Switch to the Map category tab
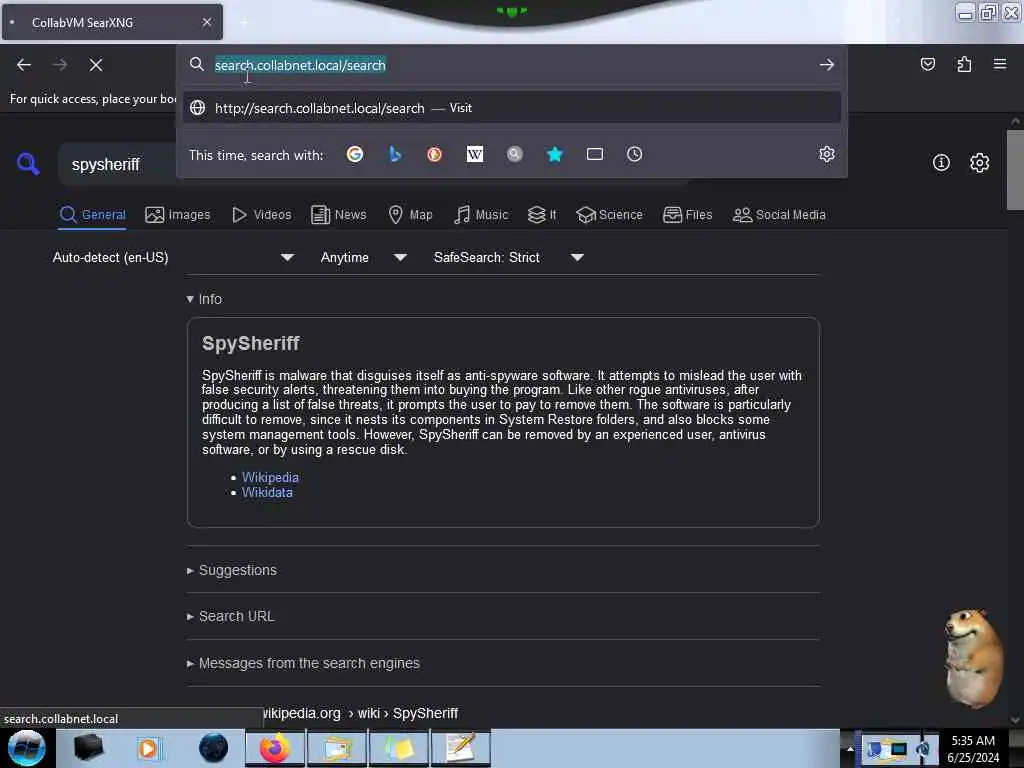Image resolution: width=1024 pixels, height=768 pixels. (410, 215)
